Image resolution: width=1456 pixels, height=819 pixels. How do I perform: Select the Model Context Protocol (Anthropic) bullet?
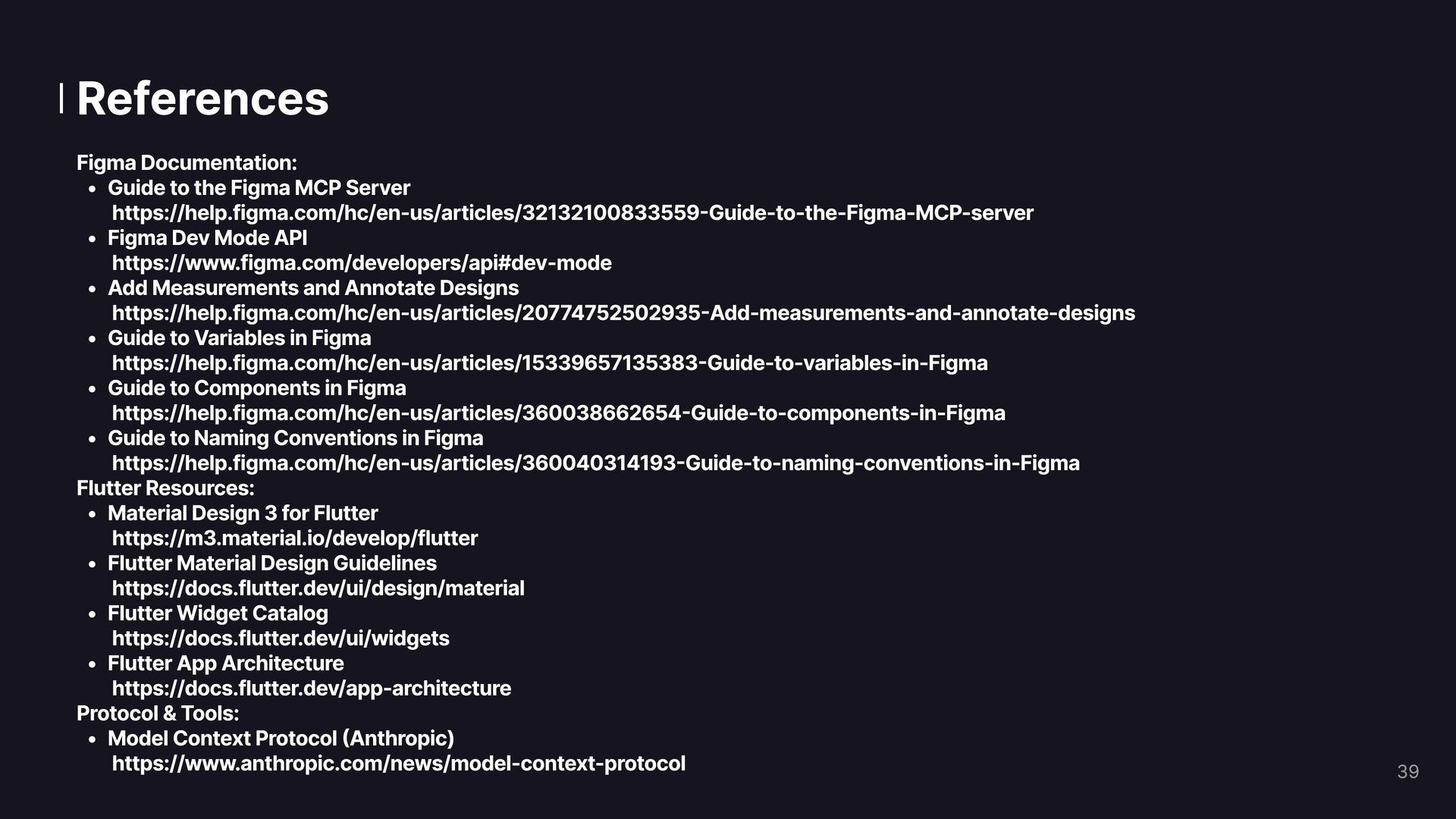pyautogui.click(x=281, y=739)
